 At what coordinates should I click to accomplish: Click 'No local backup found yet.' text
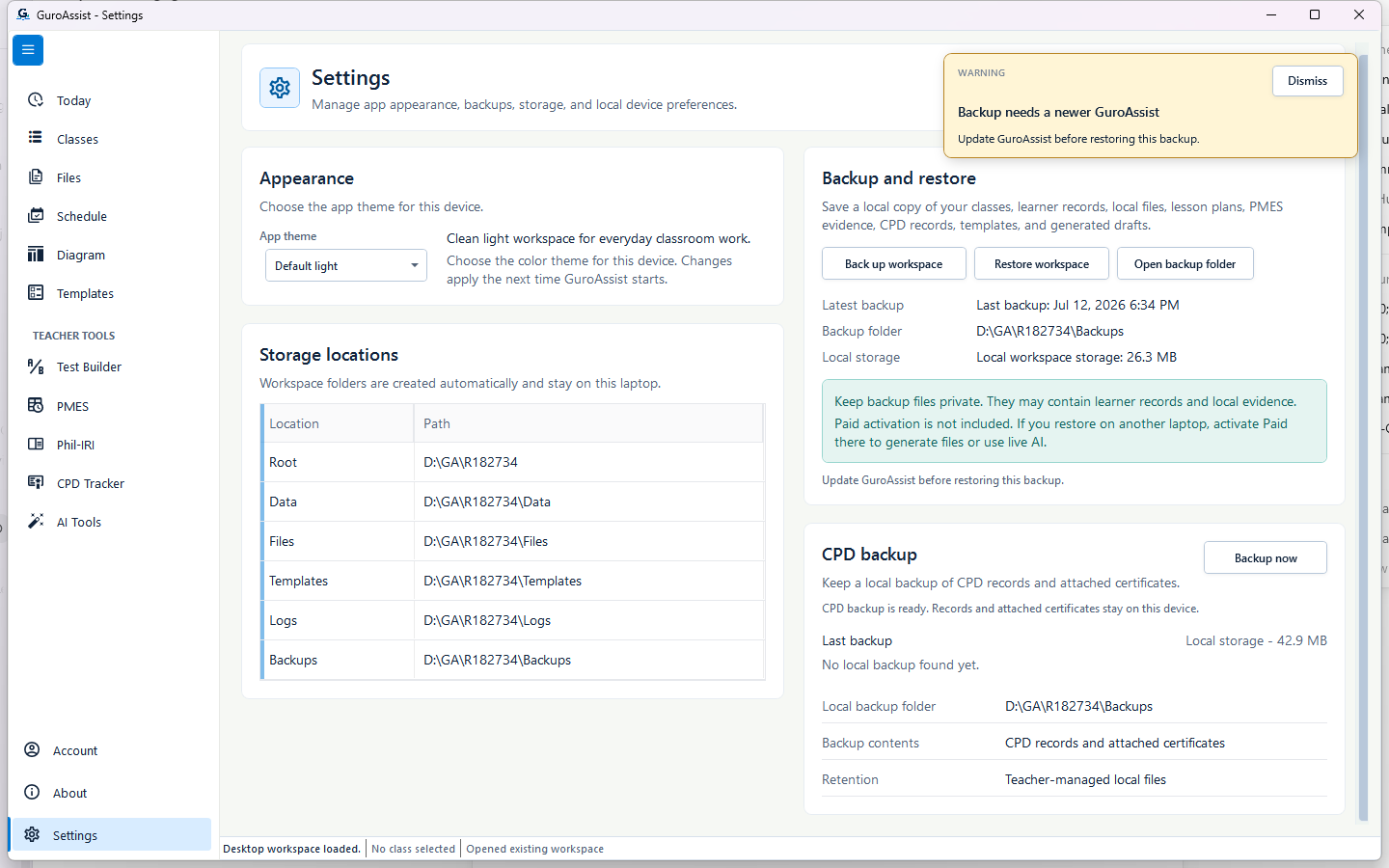(900, 665)
